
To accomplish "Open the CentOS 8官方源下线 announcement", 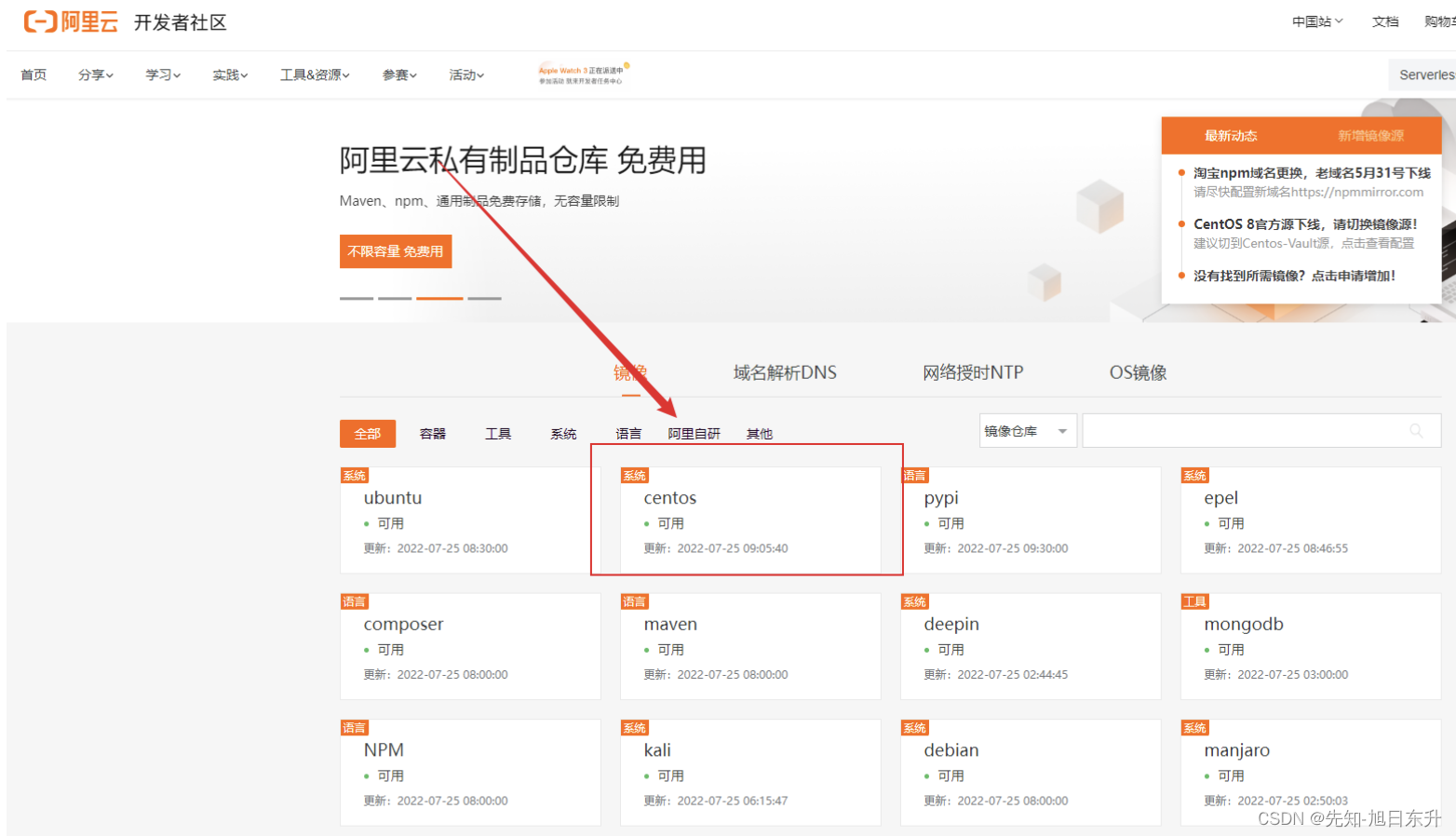I will [x=1305, y=224].
